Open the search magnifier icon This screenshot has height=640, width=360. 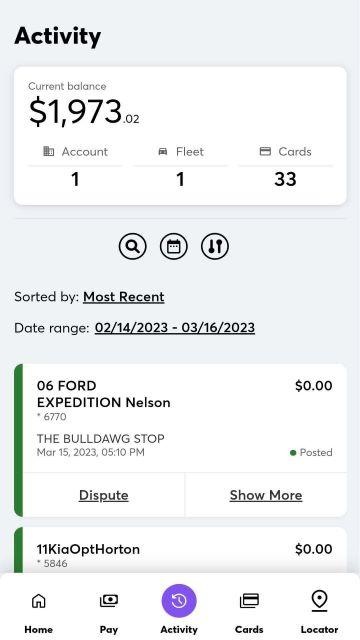pyautogui.click(x=133, y=247)
